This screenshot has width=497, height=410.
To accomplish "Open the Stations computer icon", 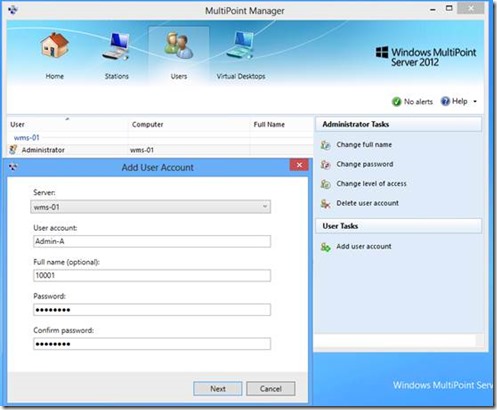I will coord(116,46).
